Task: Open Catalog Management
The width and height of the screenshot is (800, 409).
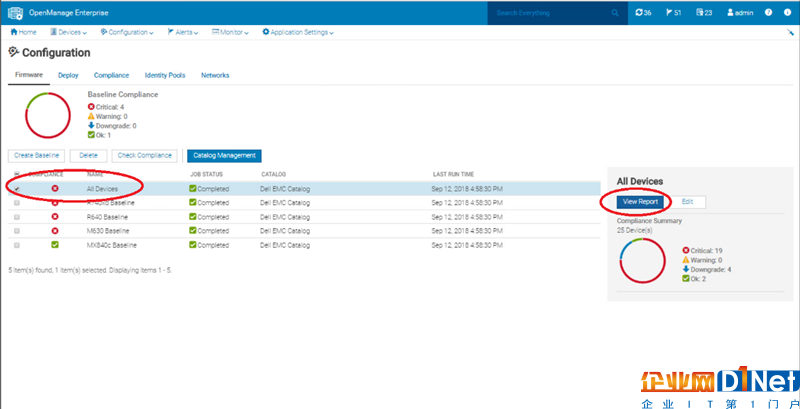Action: coord(224,156)
